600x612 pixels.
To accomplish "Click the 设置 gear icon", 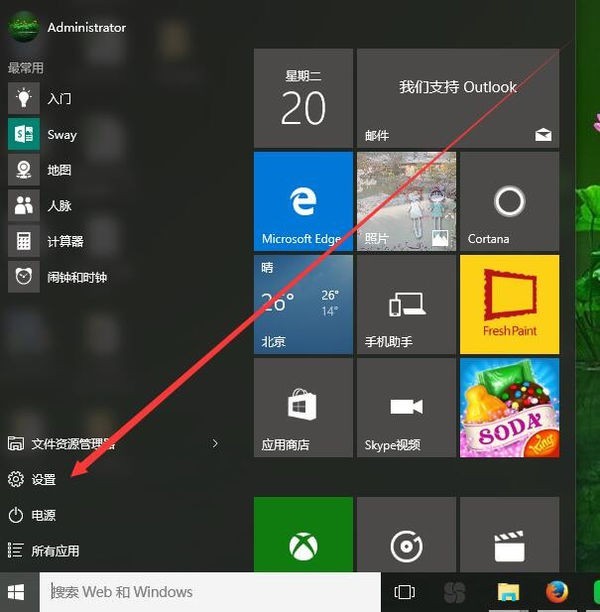I will tap(16, 479).
